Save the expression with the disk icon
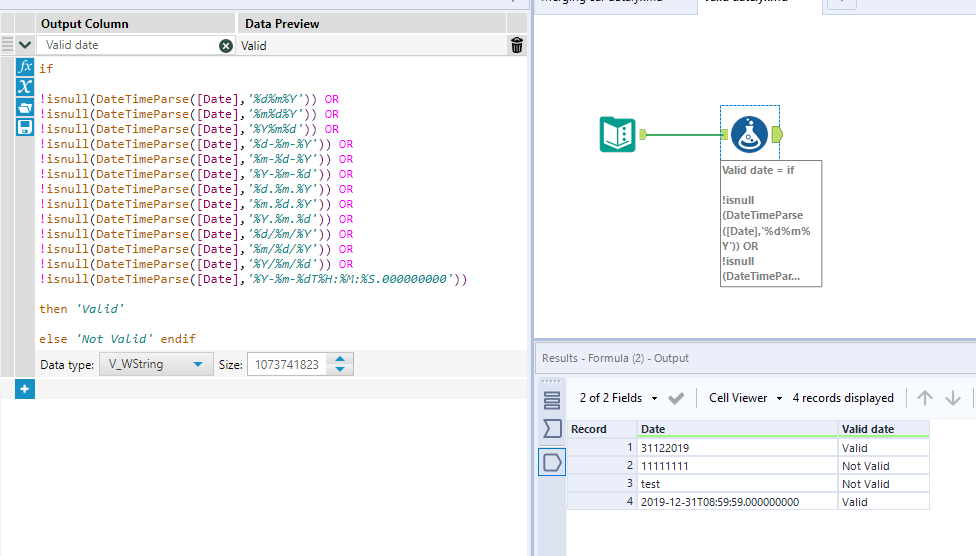976x556 pixels. pyautogui.click(x=25, y=127)
